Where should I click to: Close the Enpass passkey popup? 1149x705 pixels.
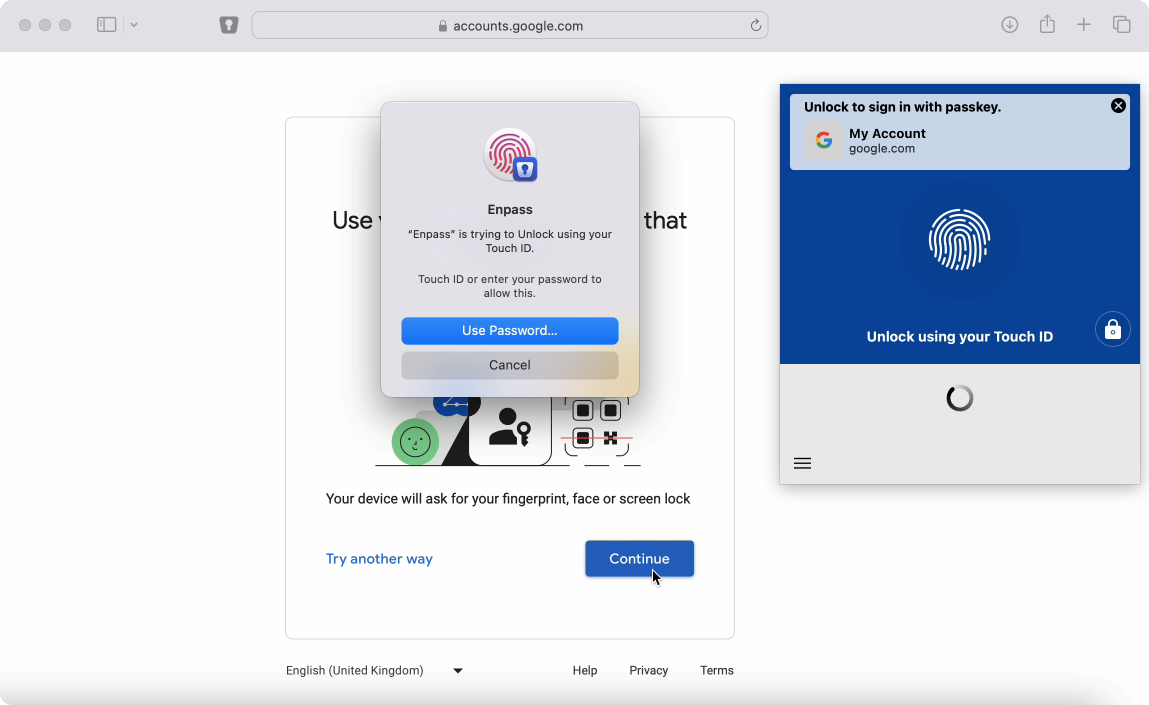tap(1118, 106)
